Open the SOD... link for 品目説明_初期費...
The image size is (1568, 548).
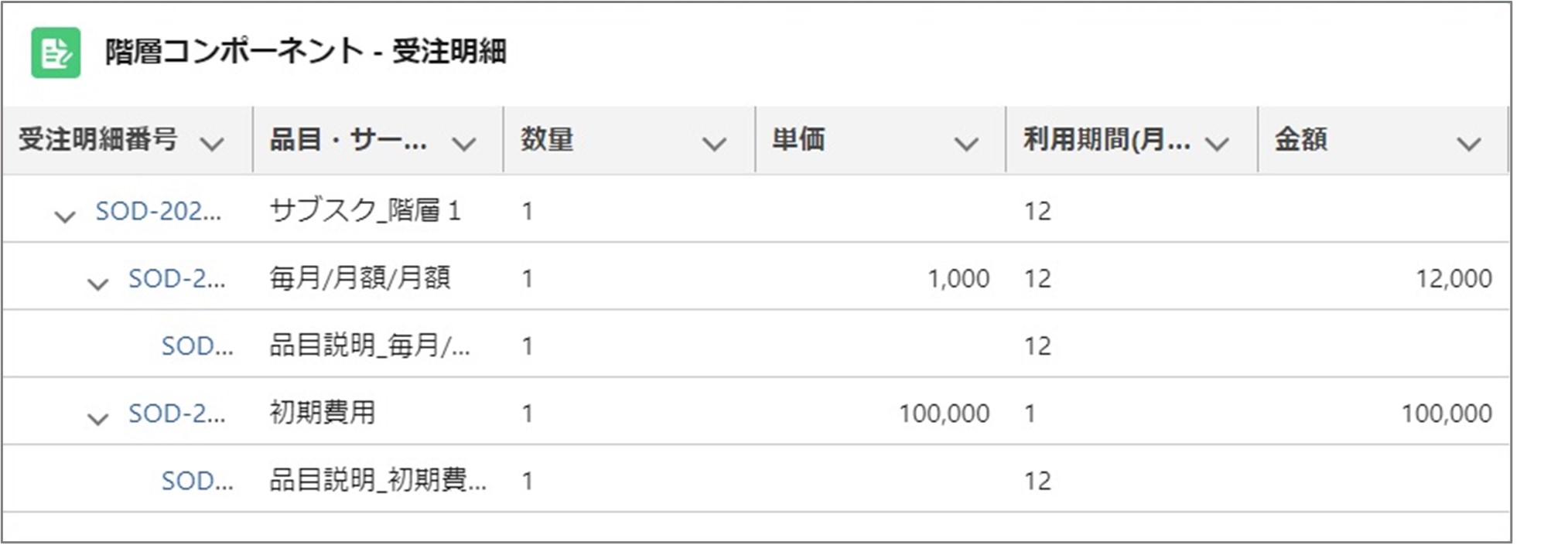pyautogui.click(x=196, y=481)
